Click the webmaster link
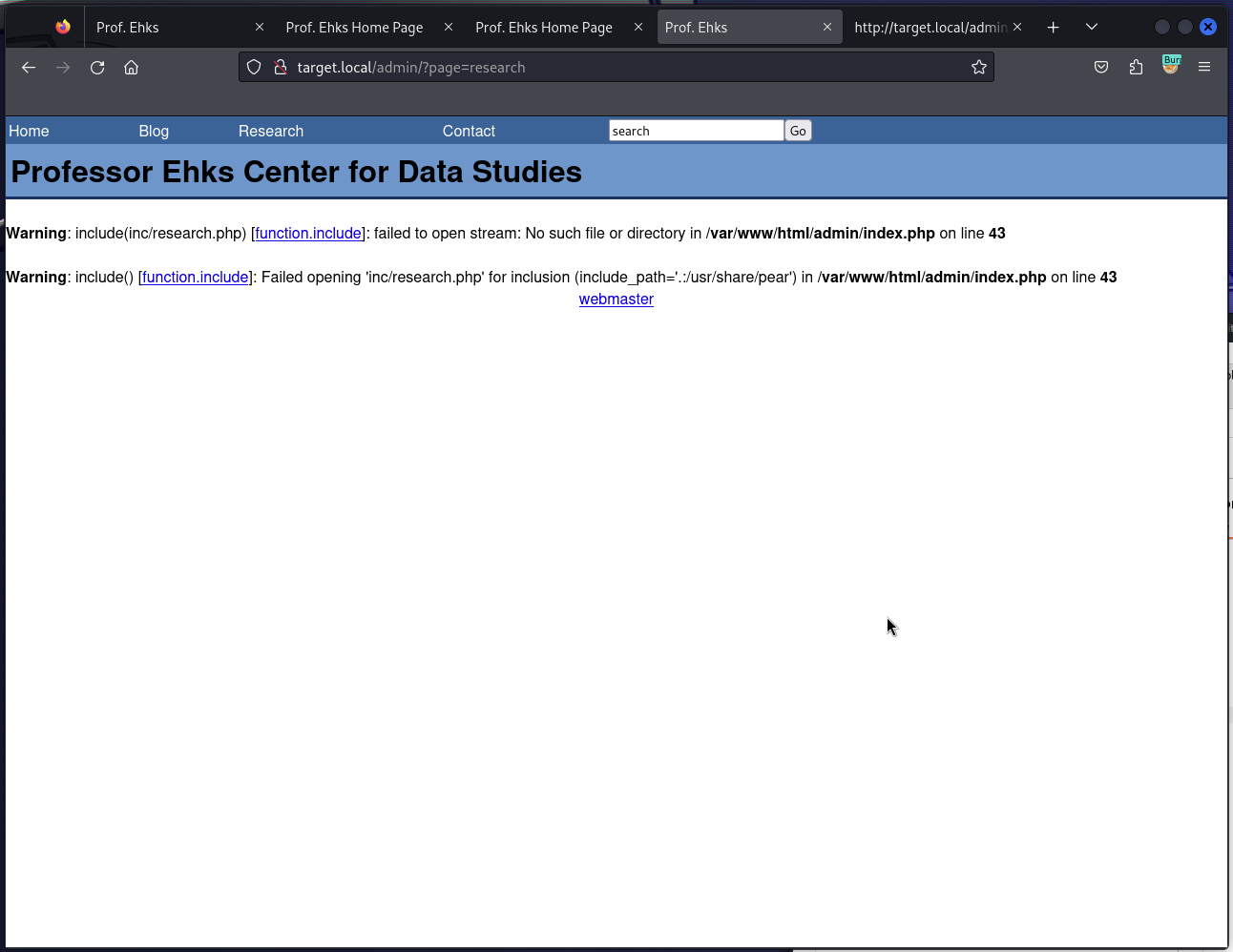1233x952 pixels. [616, 299]
